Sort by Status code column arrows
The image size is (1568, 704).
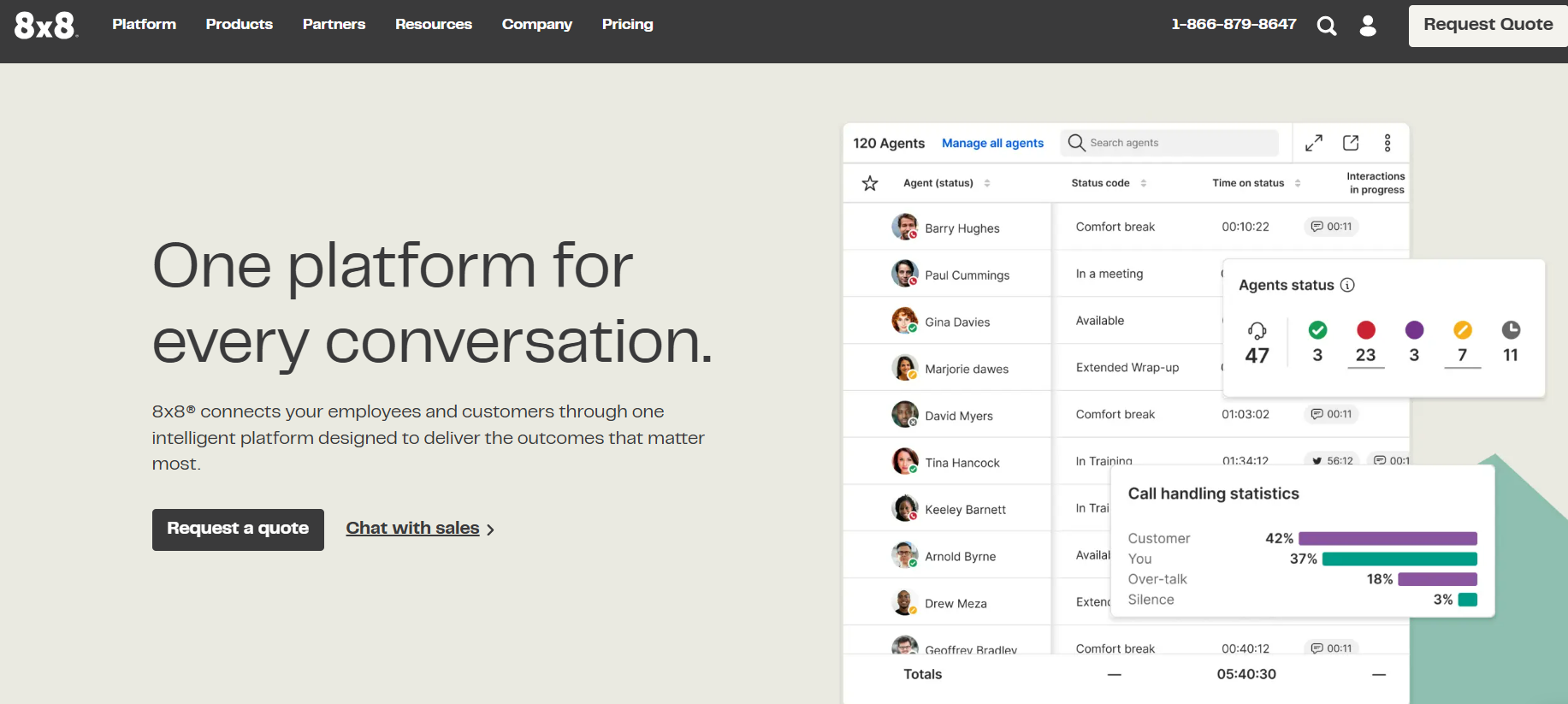pos(1144,183)
